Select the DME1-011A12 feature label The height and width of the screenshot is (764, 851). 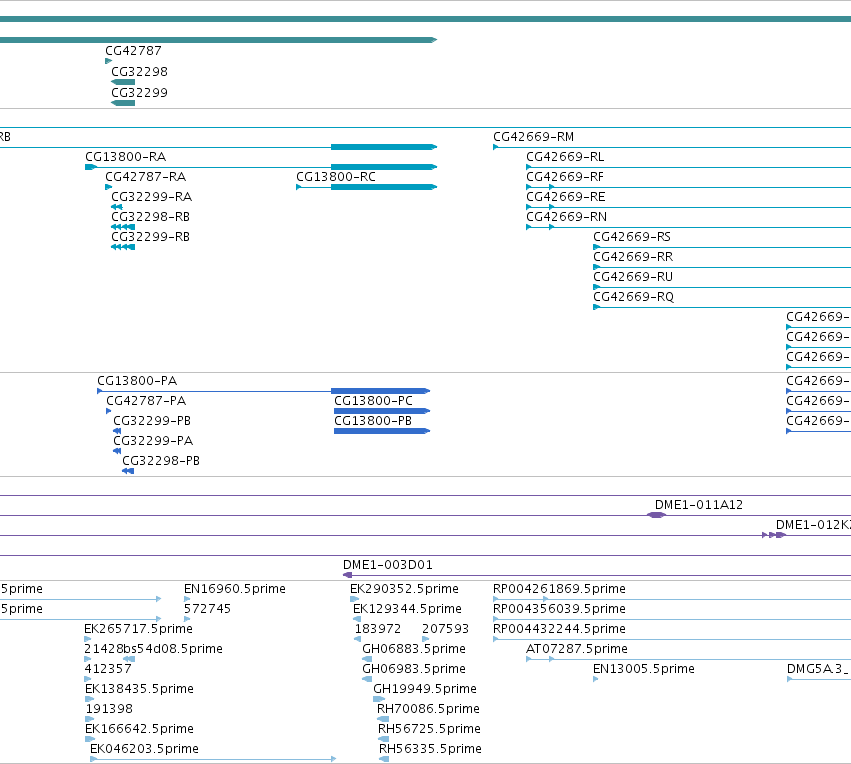pos(699,505)
